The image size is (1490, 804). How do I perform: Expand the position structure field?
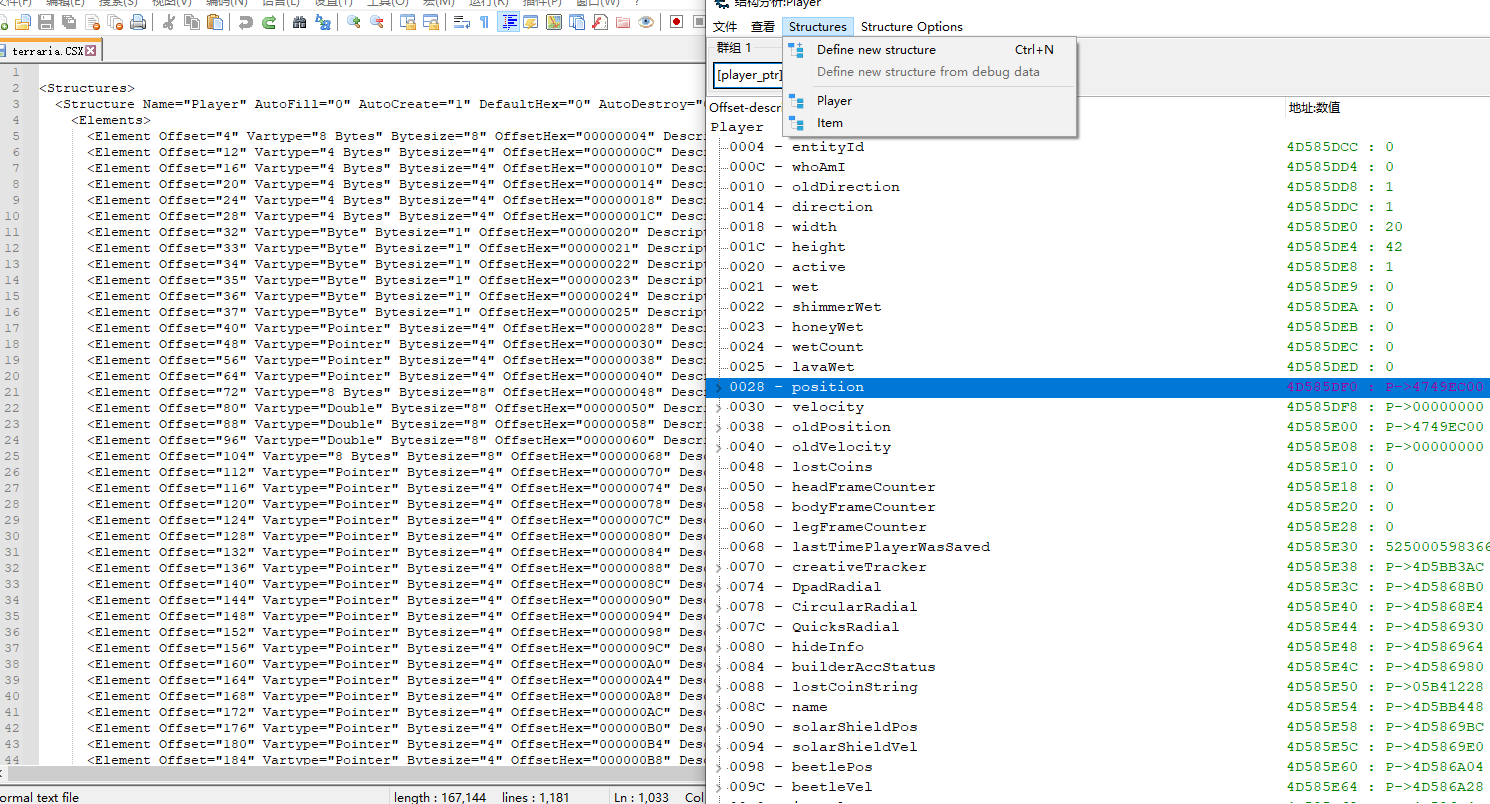[x=718, y=387]
